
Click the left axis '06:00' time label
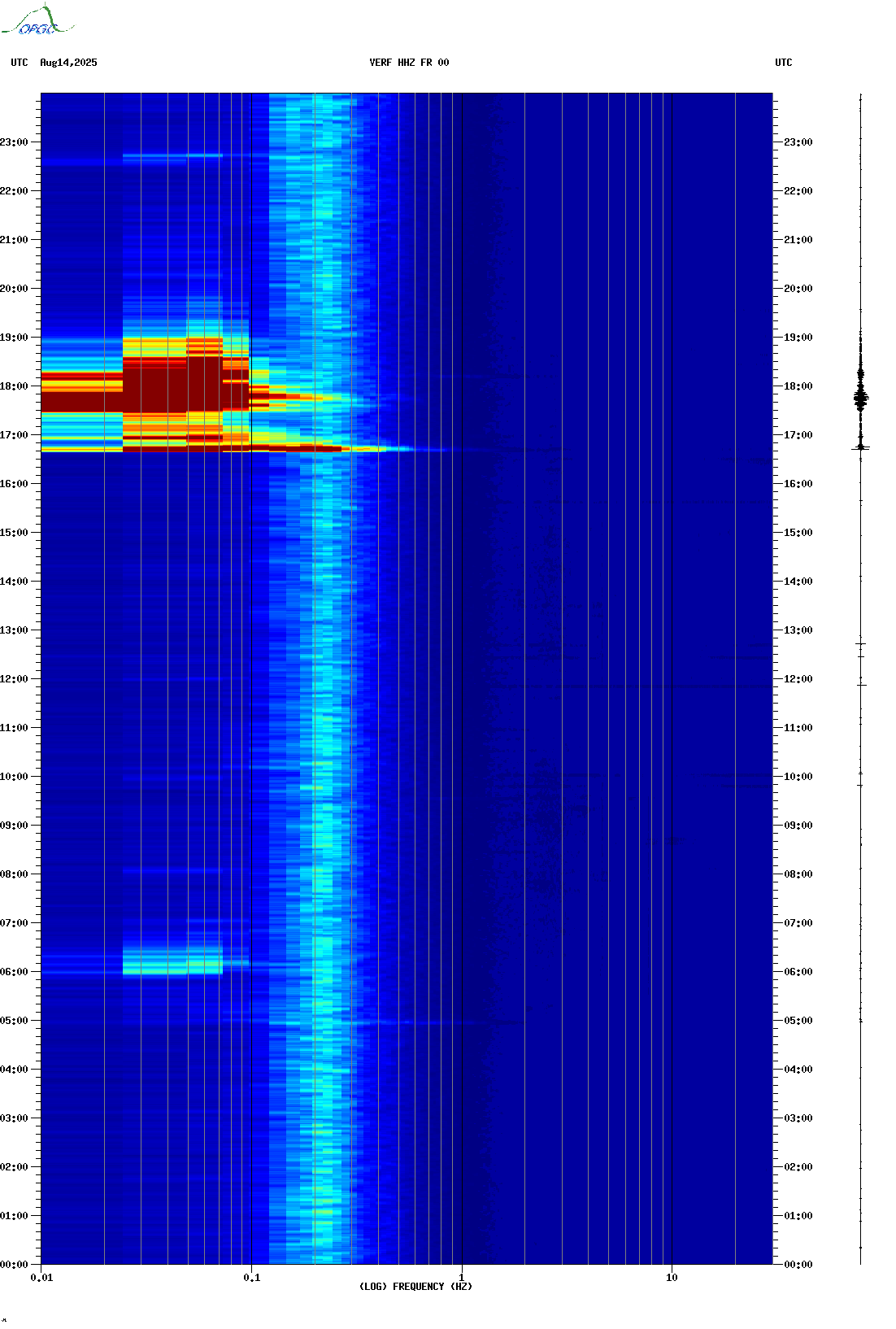coord(14,972)
